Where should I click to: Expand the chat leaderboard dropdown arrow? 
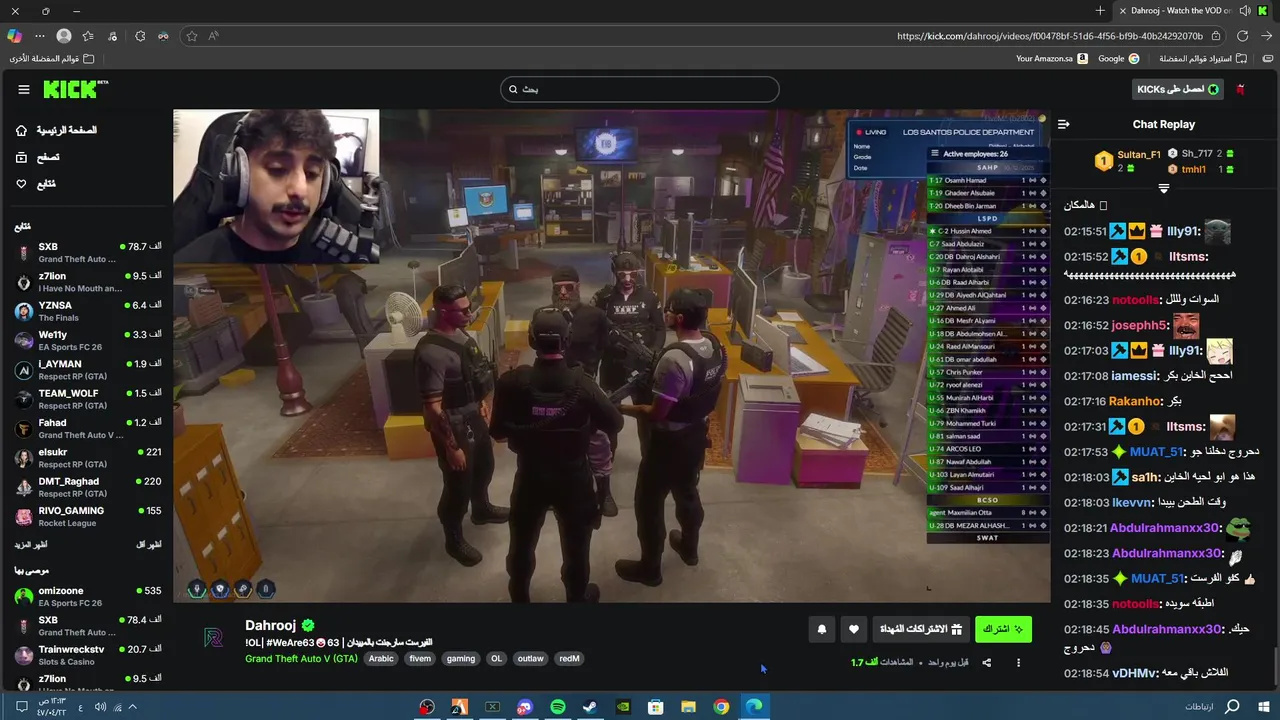1163,188
